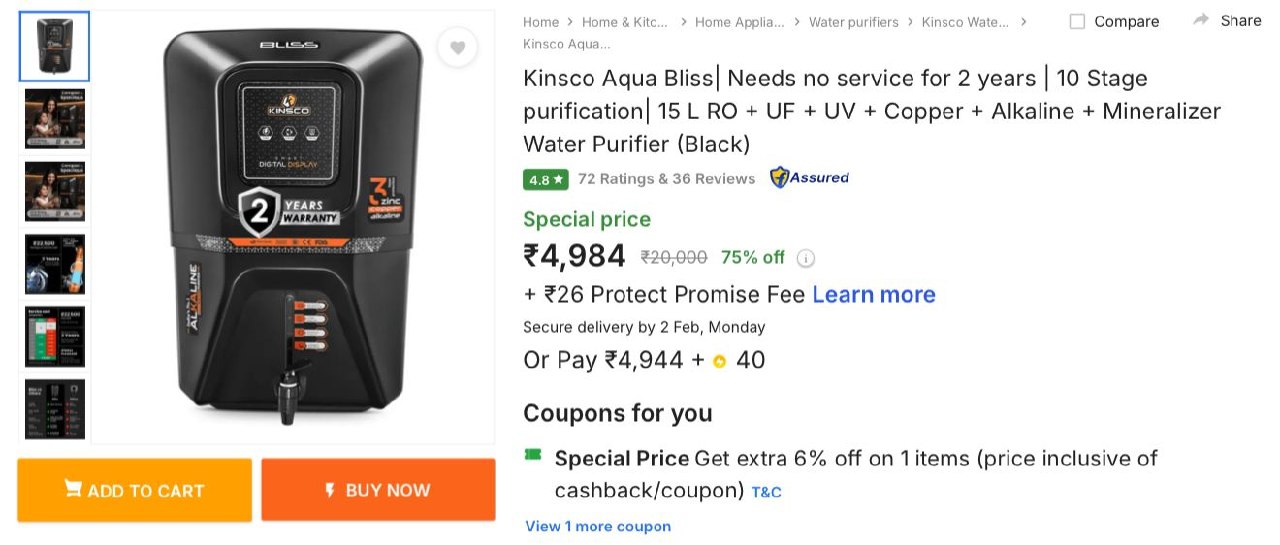Click the green coupon tag icon

click(x=533, y=456)
